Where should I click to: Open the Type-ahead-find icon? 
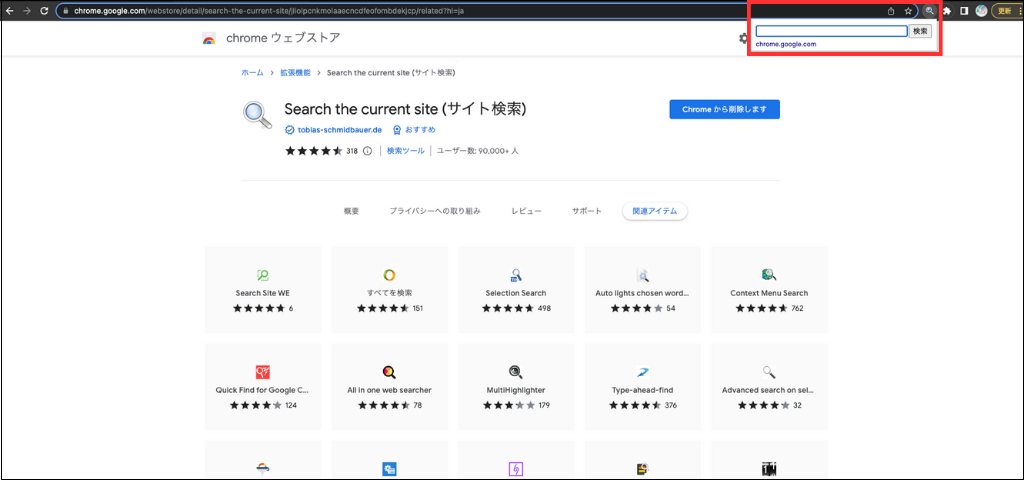pos(643,372)
